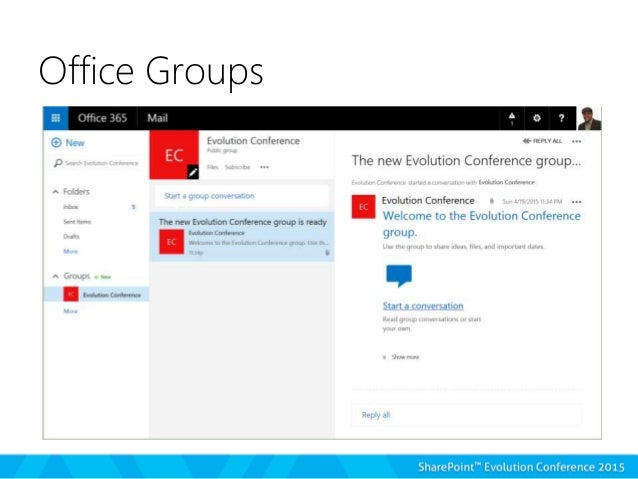This screenshot has width=638, height=479.
Task: Click the inbox unread count 5
Action: tap(133, 207)
